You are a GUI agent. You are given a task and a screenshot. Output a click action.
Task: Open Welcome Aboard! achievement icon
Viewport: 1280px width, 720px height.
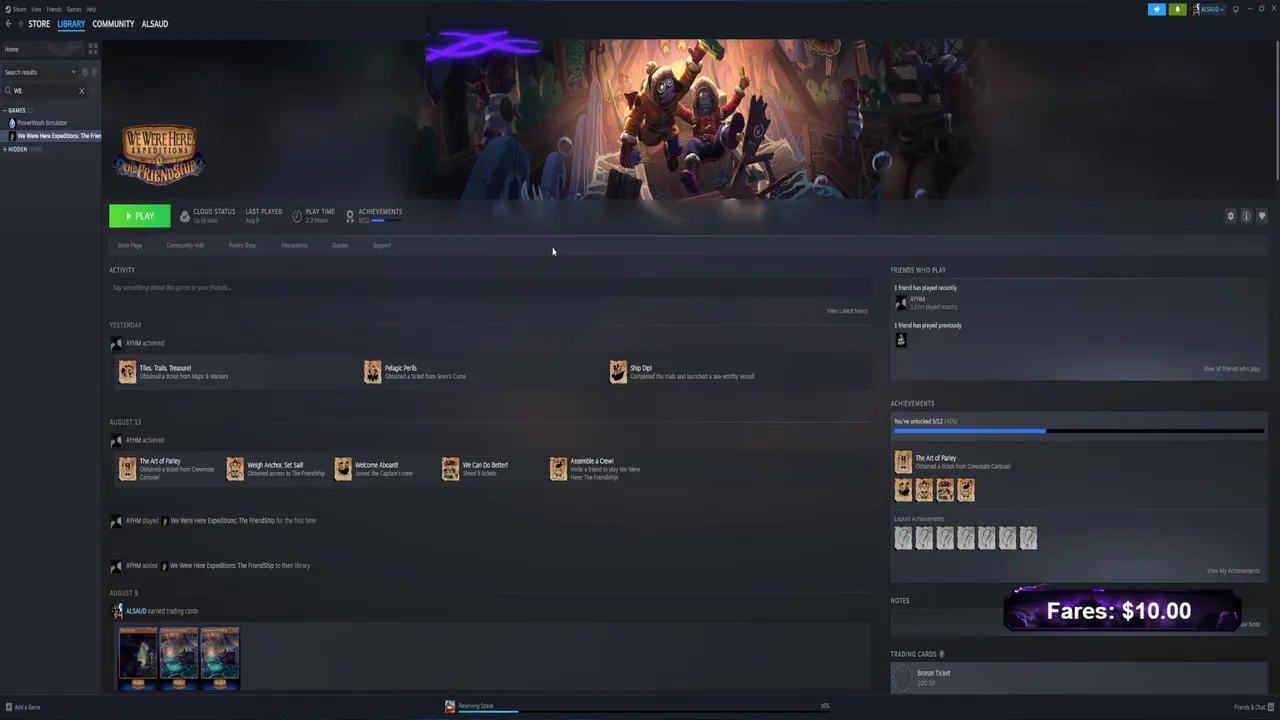click(x=343, y=469)
